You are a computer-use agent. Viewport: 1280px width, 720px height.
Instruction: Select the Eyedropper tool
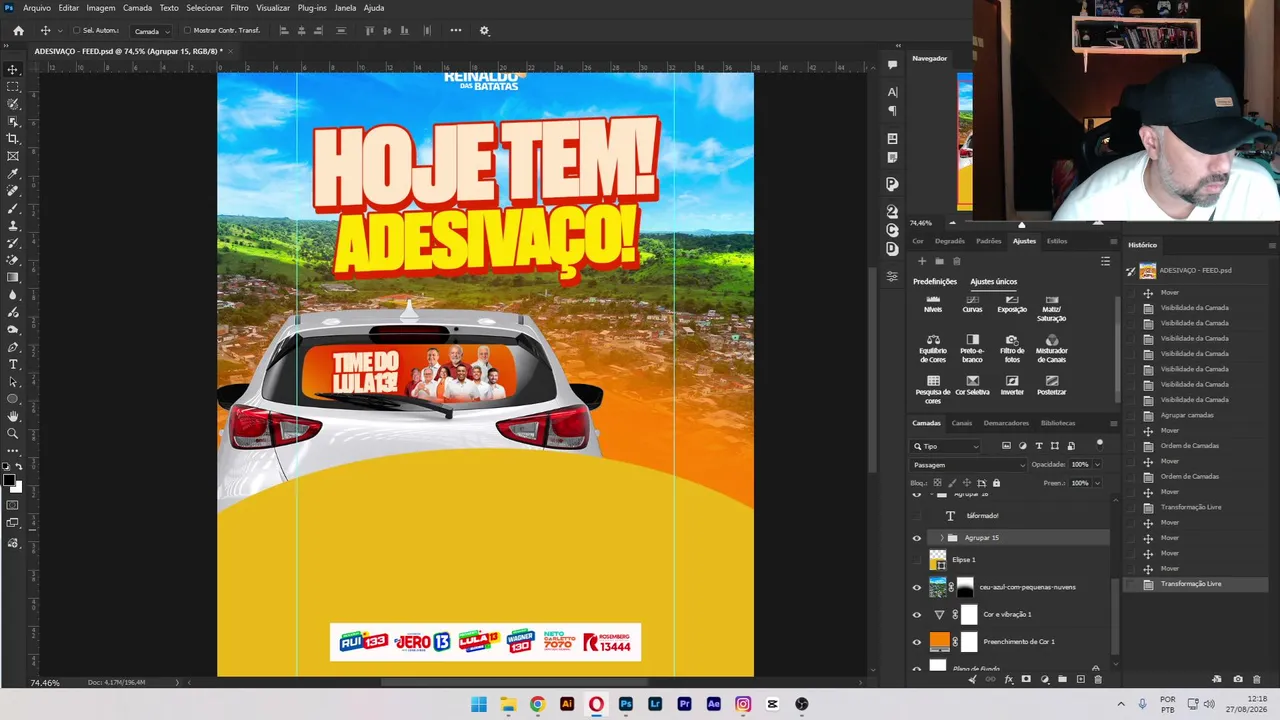click(x=13, y=173)
